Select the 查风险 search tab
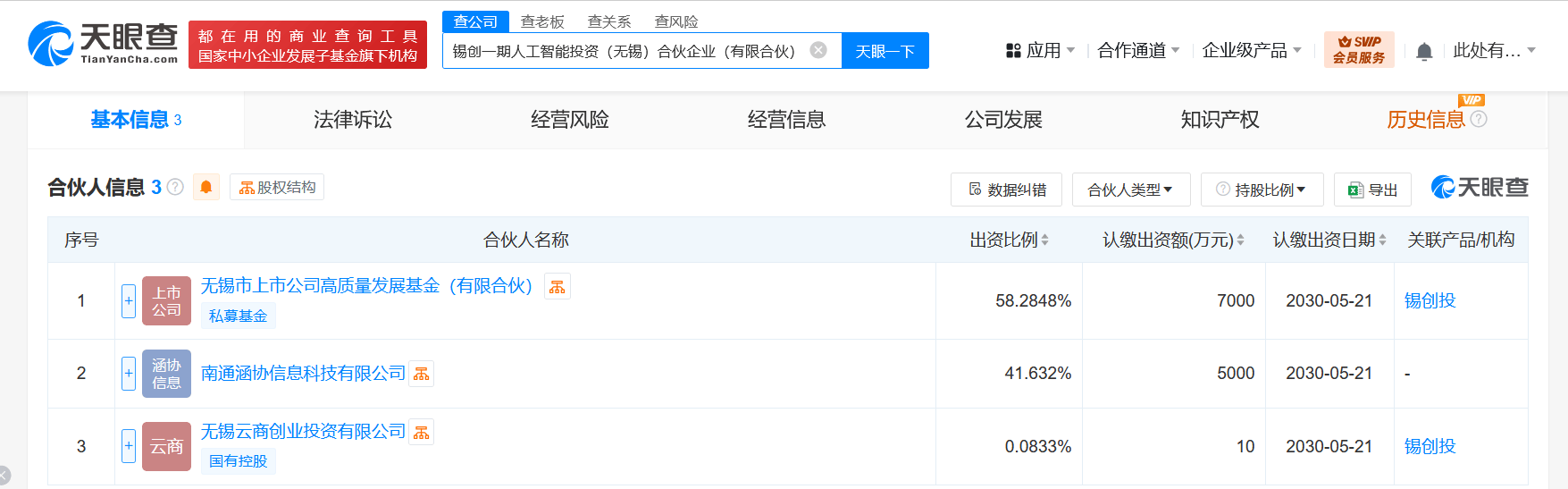The height and width of the screenshot is (489, 1568). click(x=676, y=21)
